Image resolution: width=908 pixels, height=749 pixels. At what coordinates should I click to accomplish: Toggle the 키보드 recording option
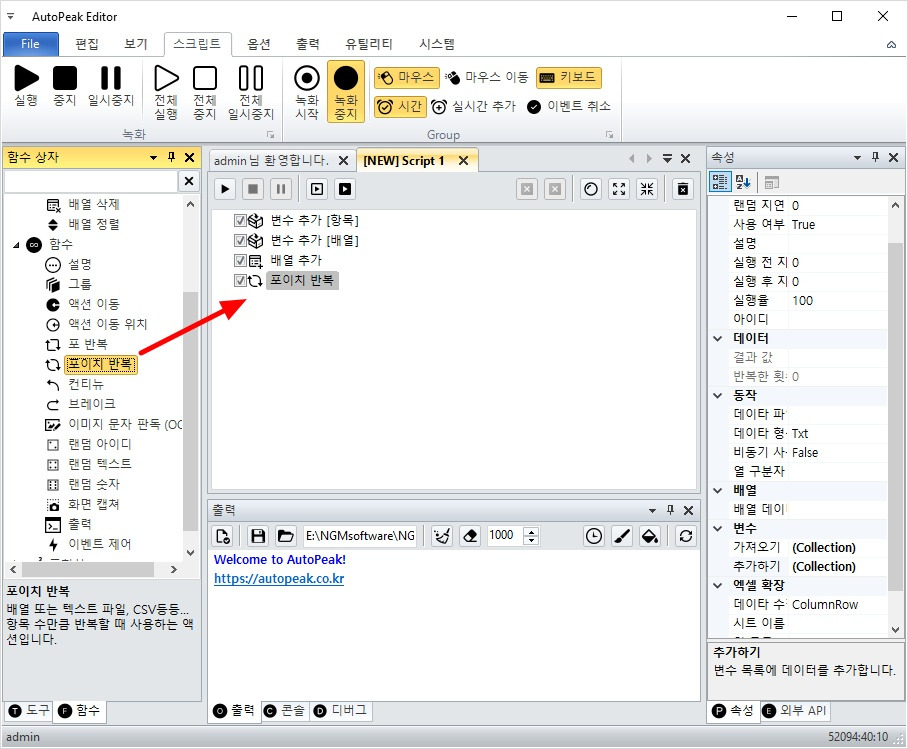(x=569, y=77)
